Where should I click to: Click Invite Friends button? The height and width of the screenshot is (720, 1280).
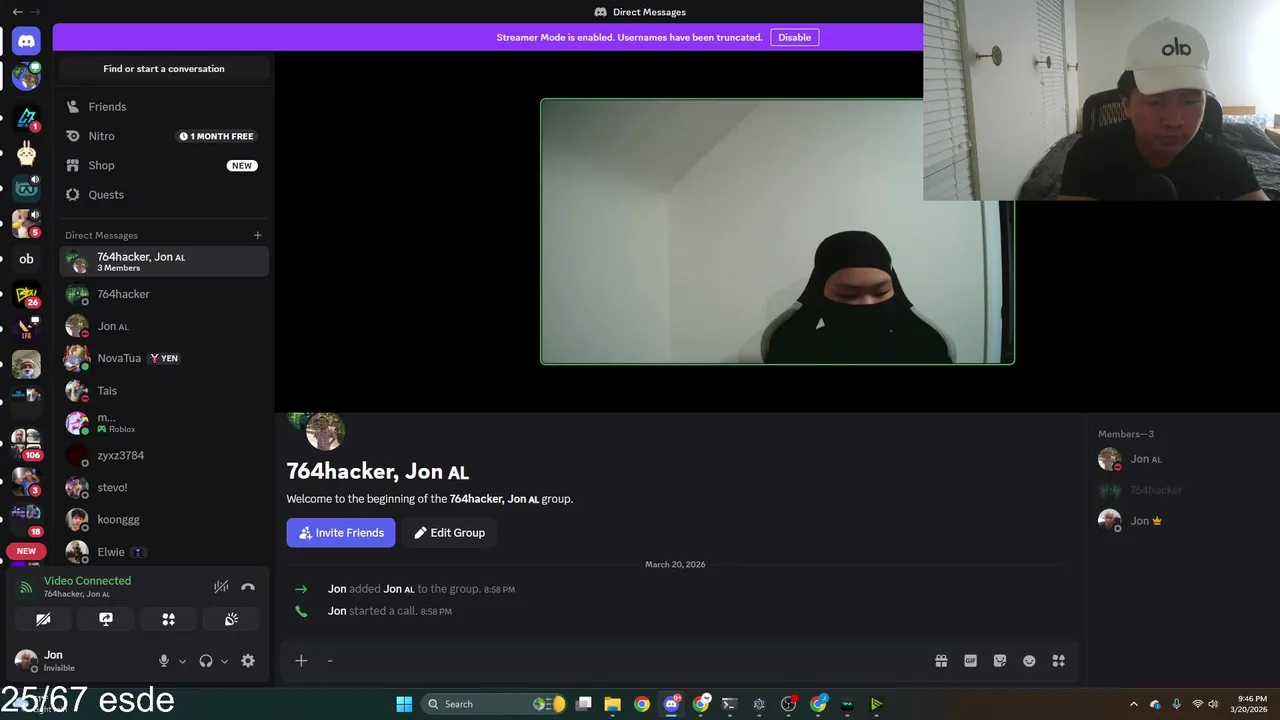tap(341, 533)
